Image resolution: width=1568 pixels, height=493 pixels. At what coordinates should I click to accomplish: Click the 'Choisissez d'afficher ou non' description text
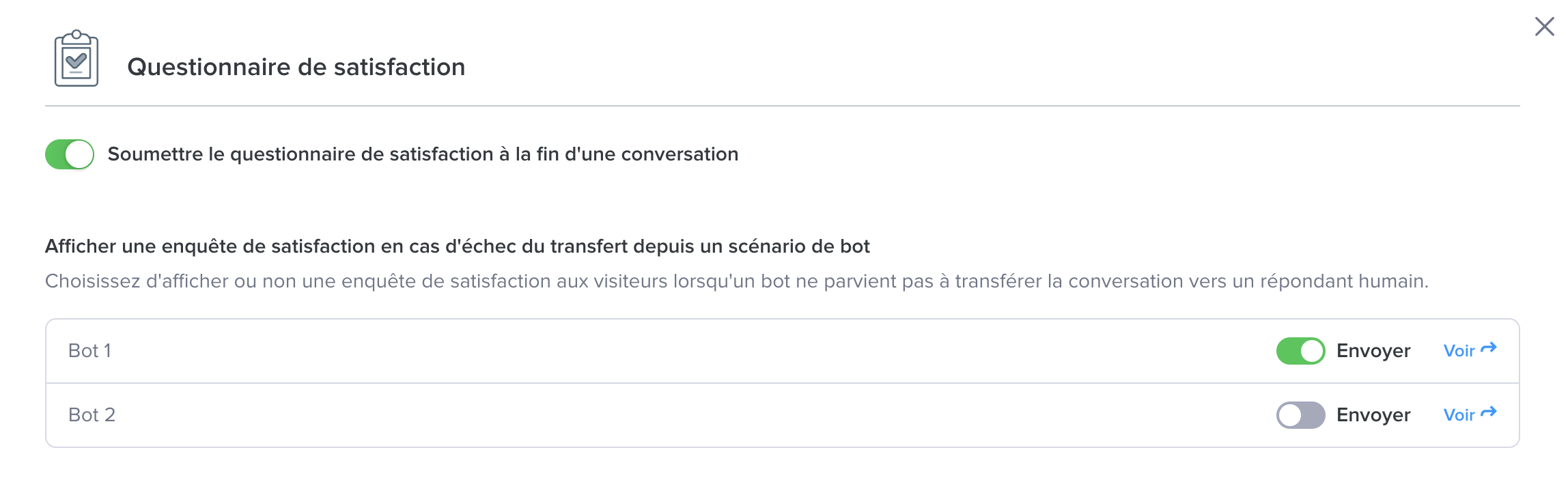click(736, 281)
